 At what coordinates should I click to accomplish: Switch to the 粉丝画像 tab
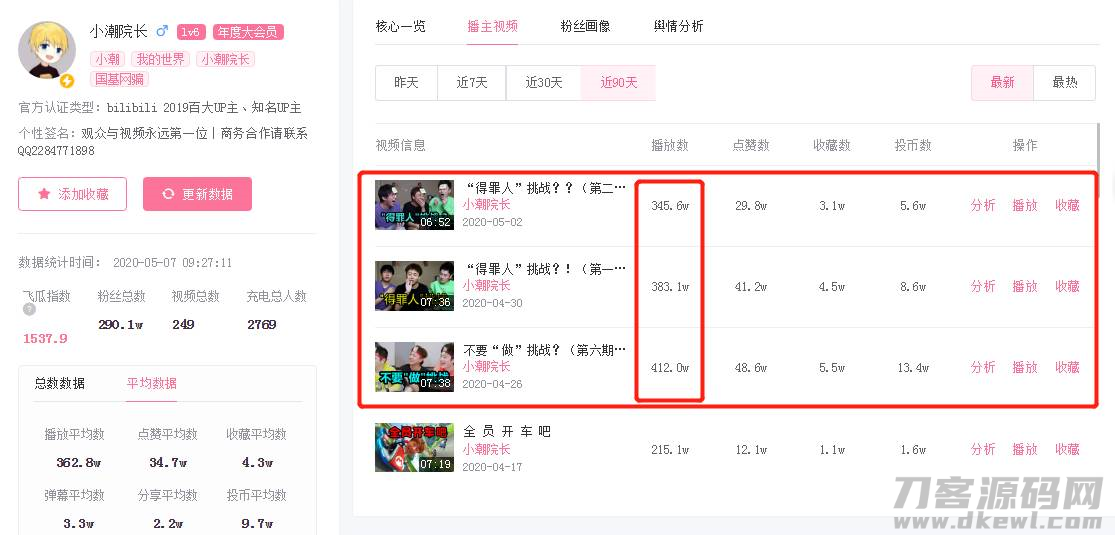[585, 26]
